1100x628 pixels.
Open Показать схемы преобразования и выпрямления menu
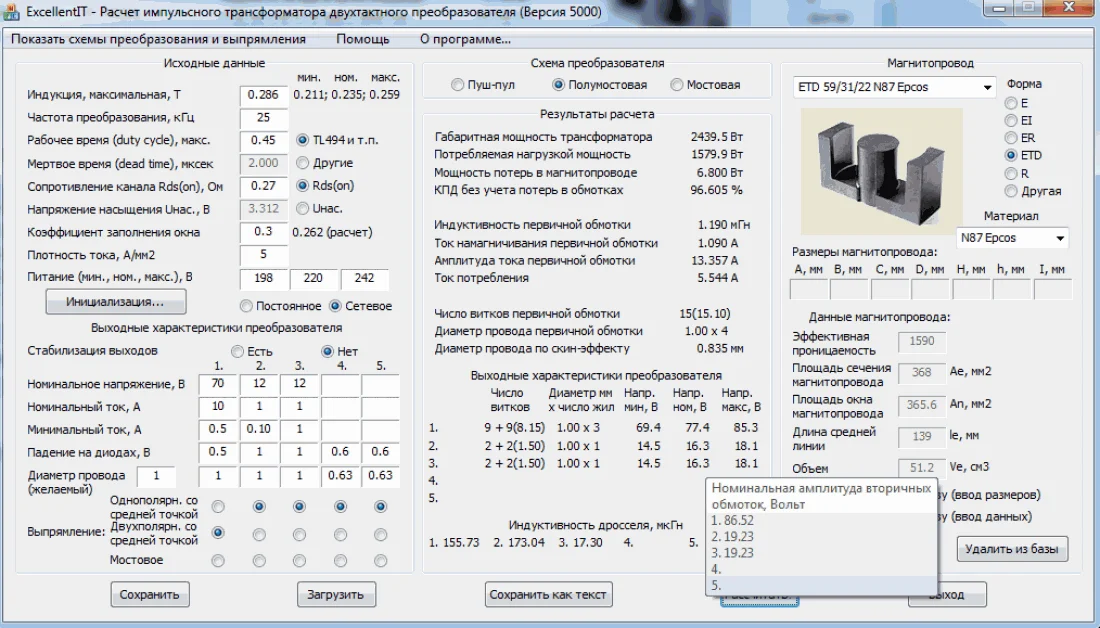[x=160, y=40]
